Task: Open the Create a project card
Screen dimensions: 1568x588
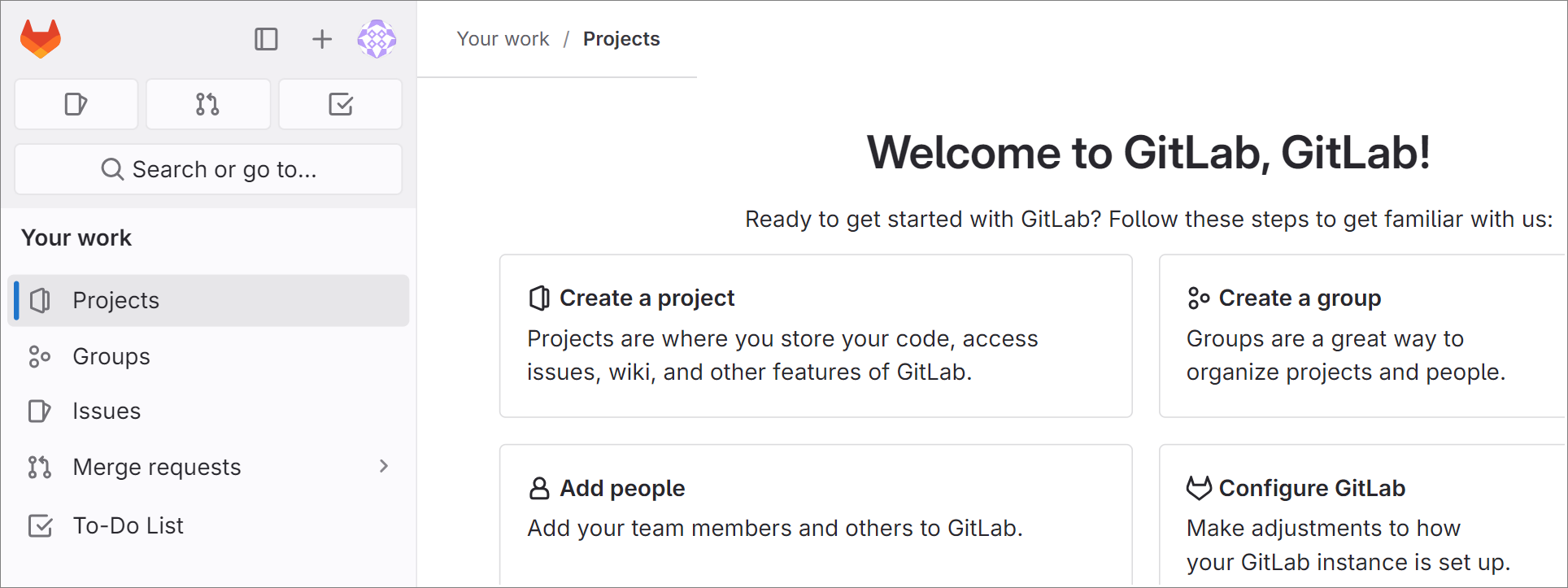Action: click(x=816, y=336)
